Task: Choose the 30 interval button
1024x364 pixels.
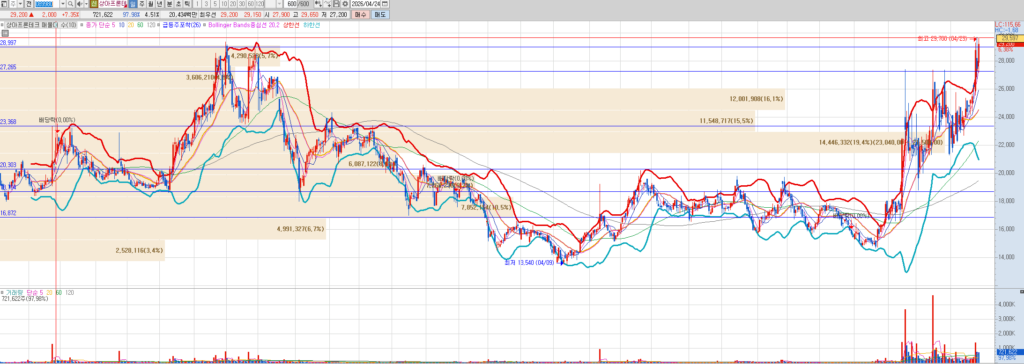Action: pos(242,4)
